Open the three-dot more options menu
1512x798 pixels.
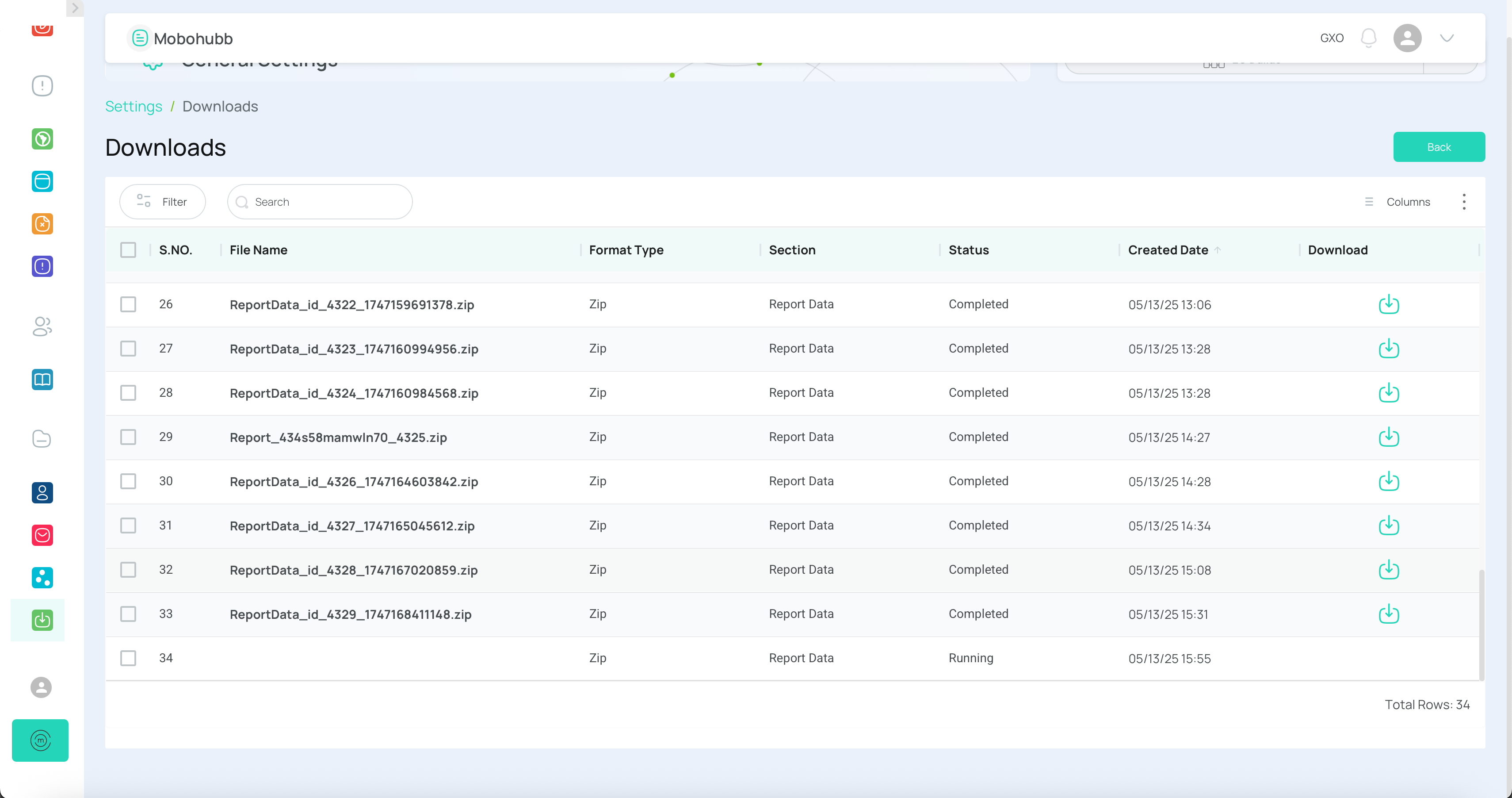[x=1464, y=202]
